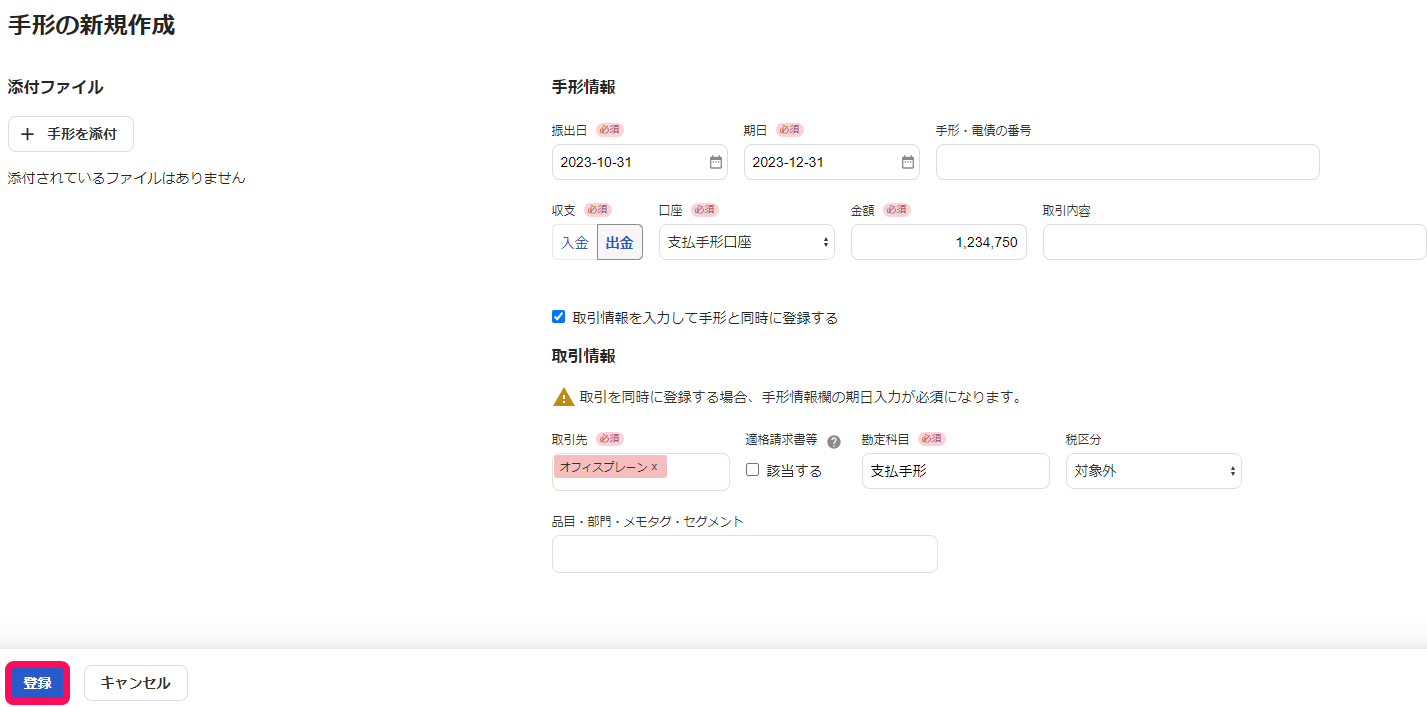Open calendar icon in 期日 field
Viewport: 1427px width, 707px height.
click(908, 162)
